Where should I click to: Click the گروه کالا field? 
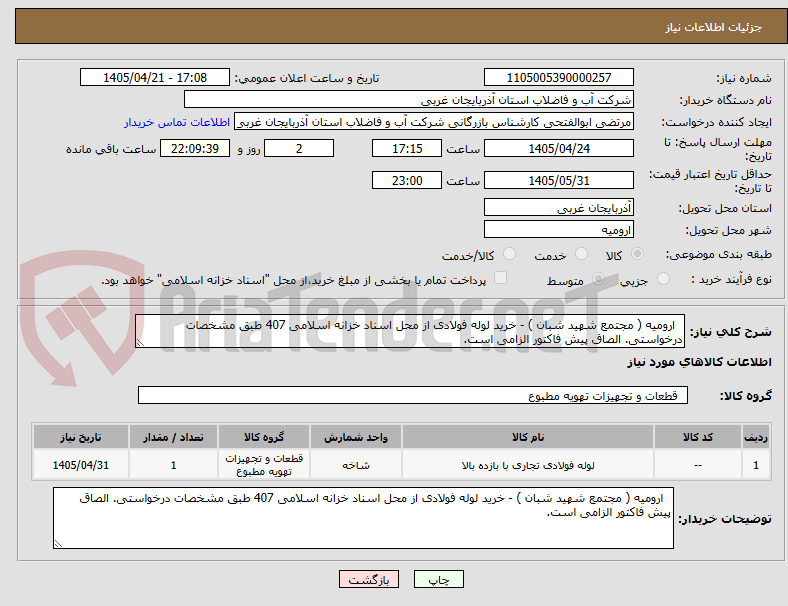[x=413, y=395]
